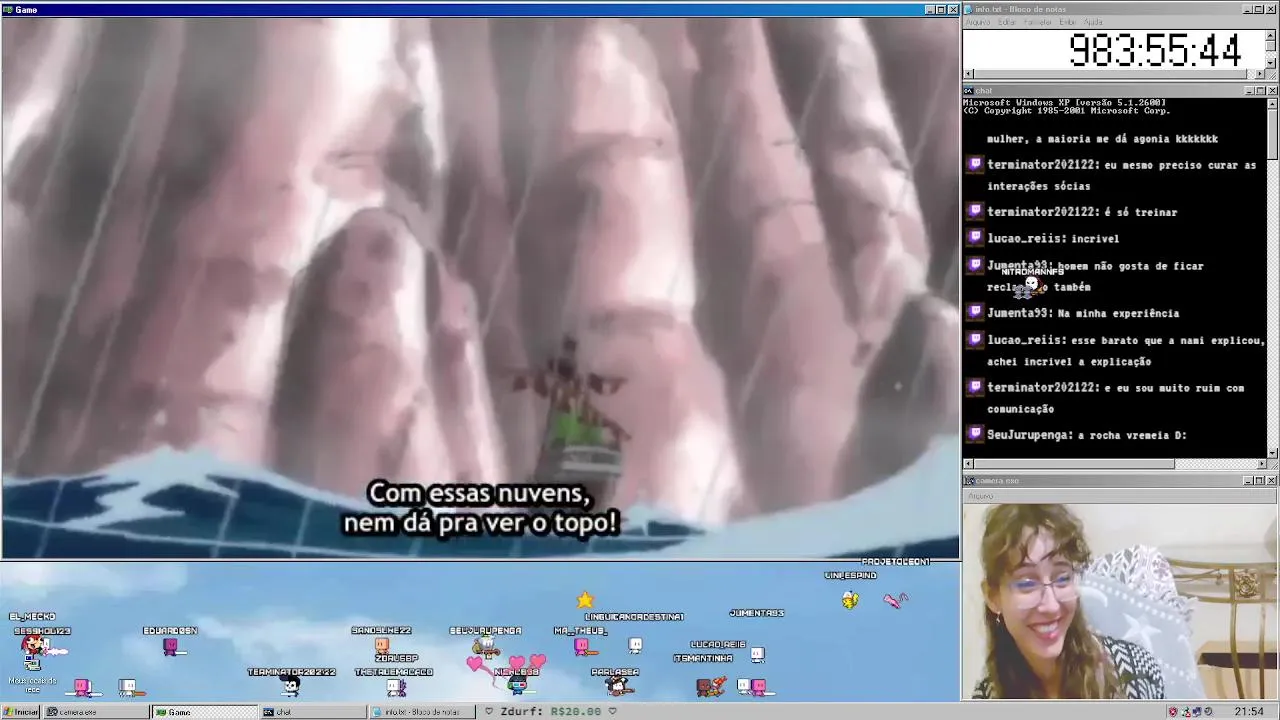Click the message 'terminator202122: é só treinar'
This screenshot has width=1280, height=720.
point(1082,212)
